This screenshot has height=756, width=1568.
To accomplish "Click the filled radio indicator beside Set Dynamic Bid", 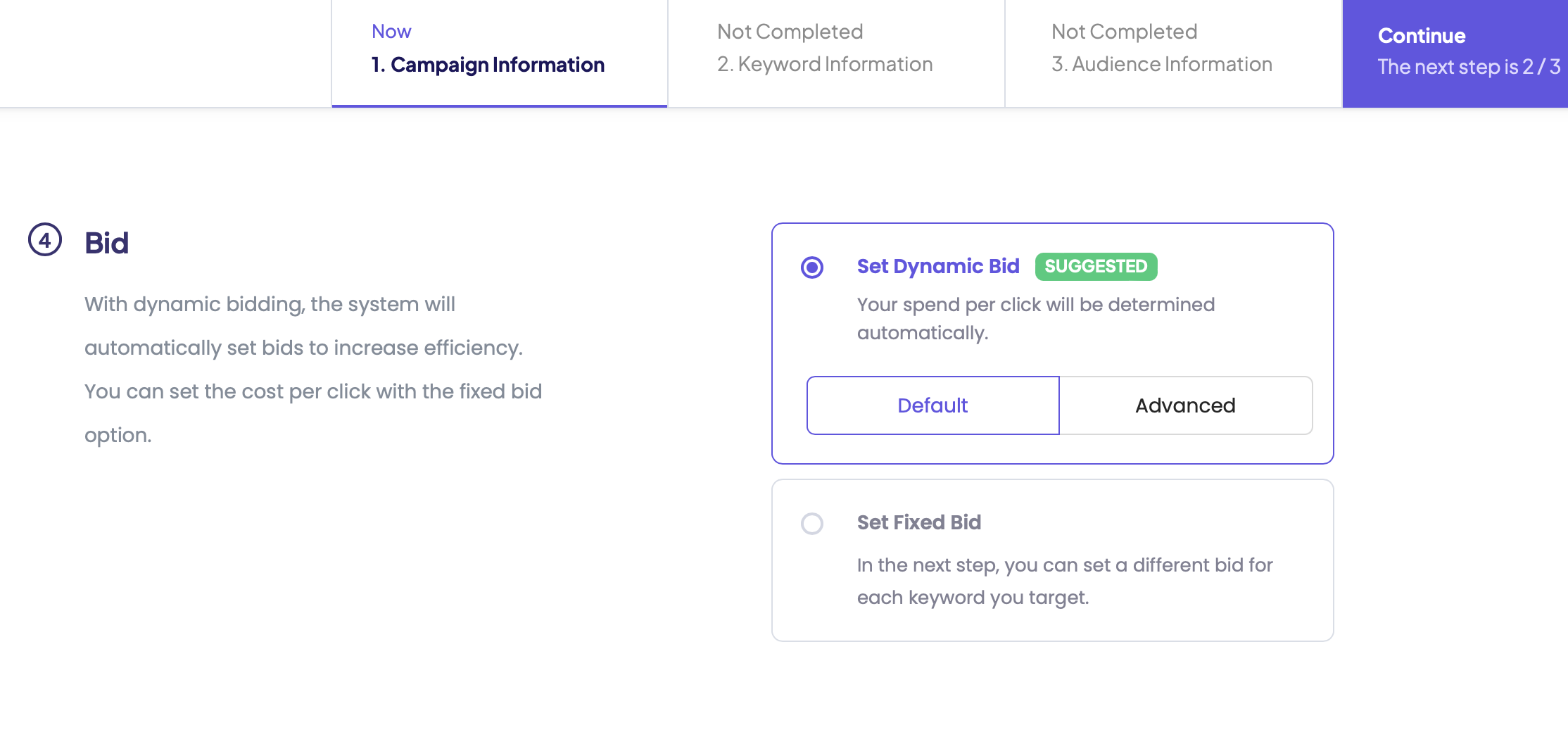I will [x=812, y=267].
